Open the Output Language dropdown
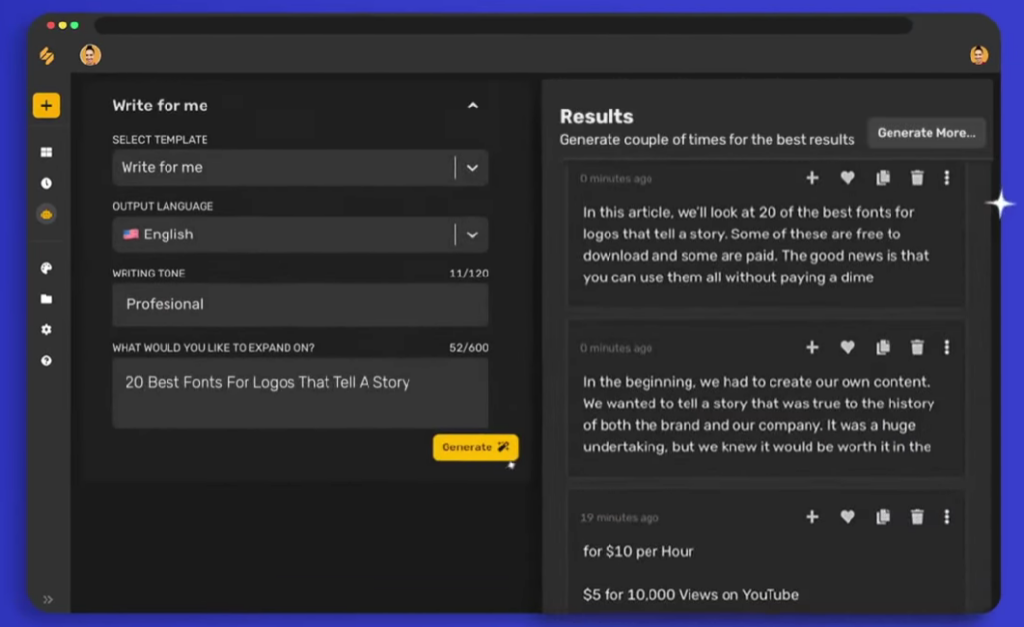This screenshot has width=1024, height=627. click(471, 234)
